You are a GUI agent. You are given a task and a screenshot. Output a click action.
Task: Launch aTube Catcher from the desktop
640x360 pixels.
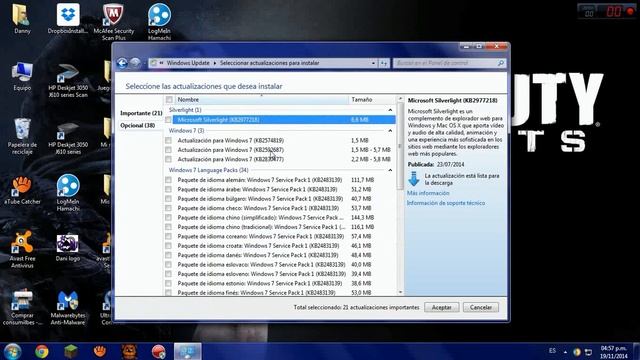pyautogui.click(x=22, y=190)
